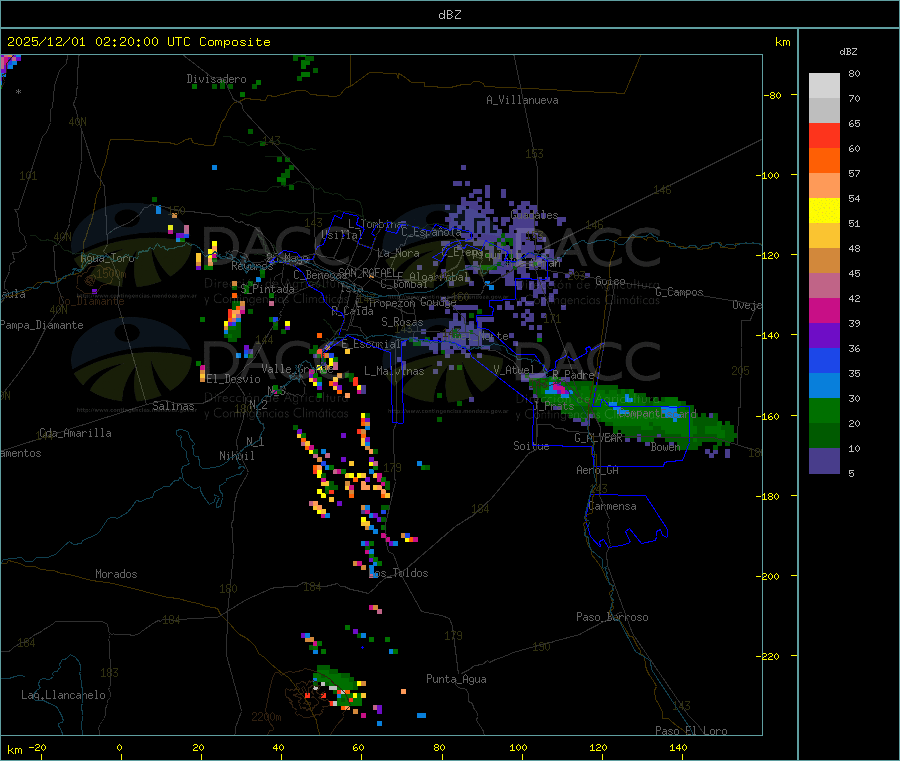Click the 'dBZ' title at the top
900x761 pixels.
tap(449, 15)
